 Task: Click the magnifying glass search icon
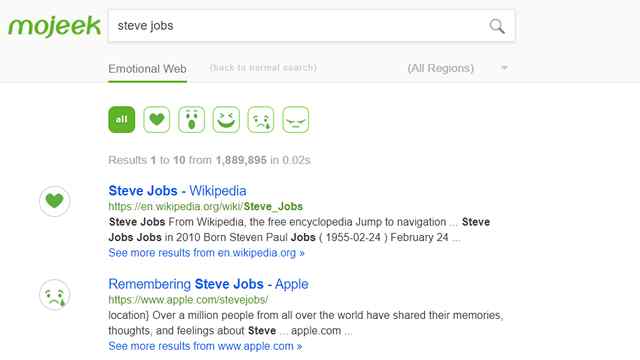coord(497,26)
